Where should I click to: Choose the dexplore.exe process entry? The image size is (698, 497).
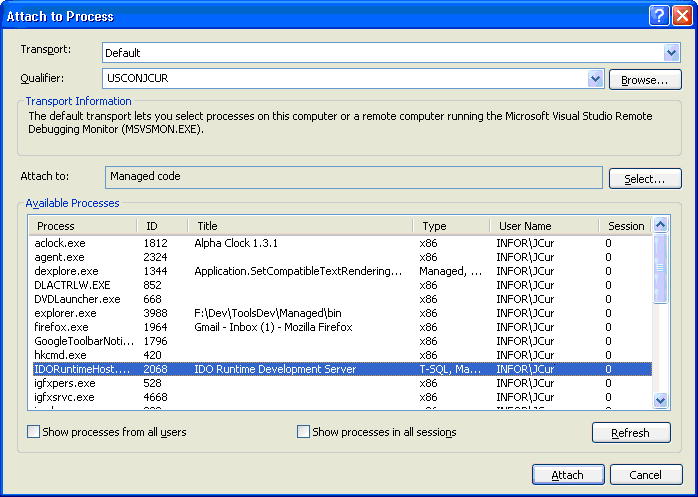click(x=66, y=271)
